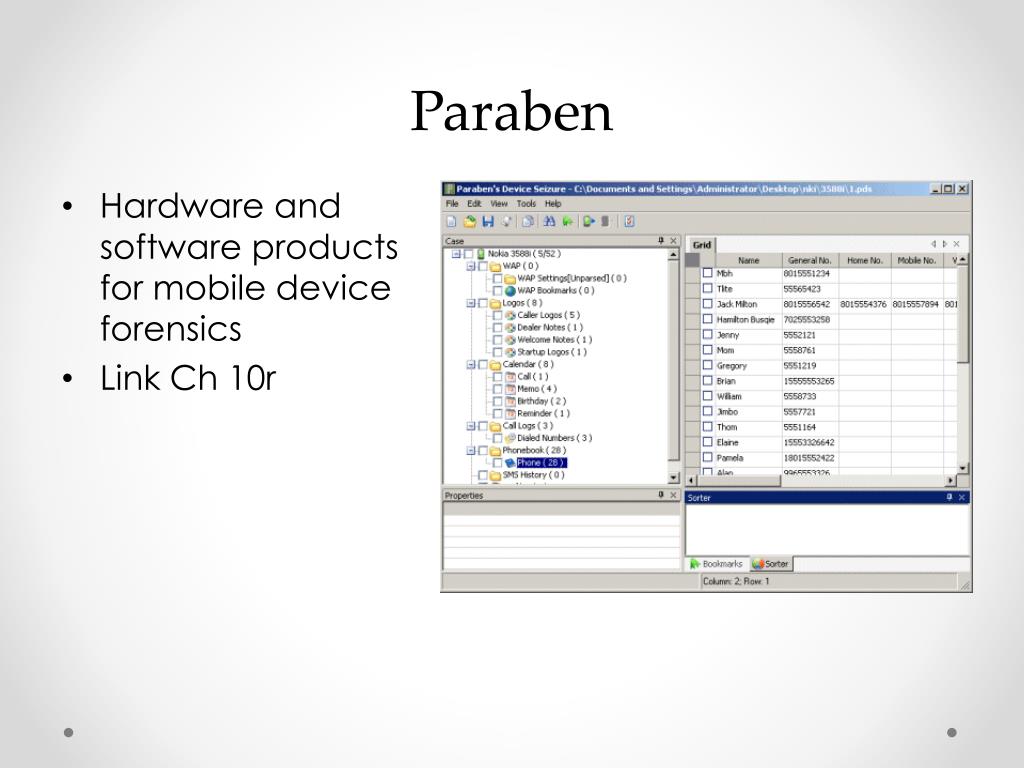Image resolution: width=1024 pixels, height=768 pixels.
Task: Switch to the Bookmarks tab
Action: click(x=716, y=564)
